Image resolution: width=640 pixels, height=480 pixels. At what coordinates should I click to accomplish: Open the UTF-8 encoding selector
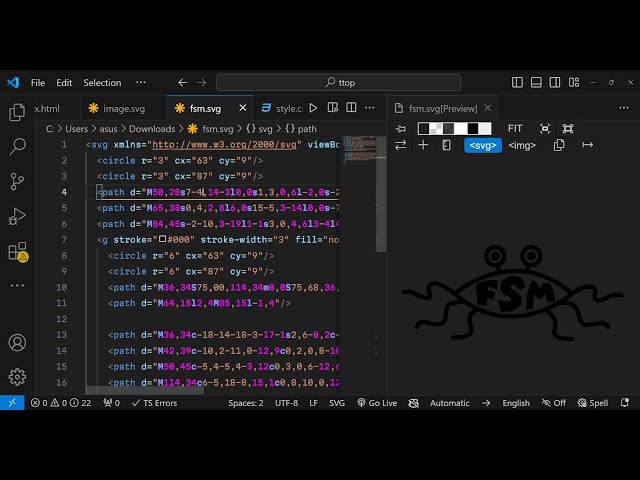tap(286, 403)
